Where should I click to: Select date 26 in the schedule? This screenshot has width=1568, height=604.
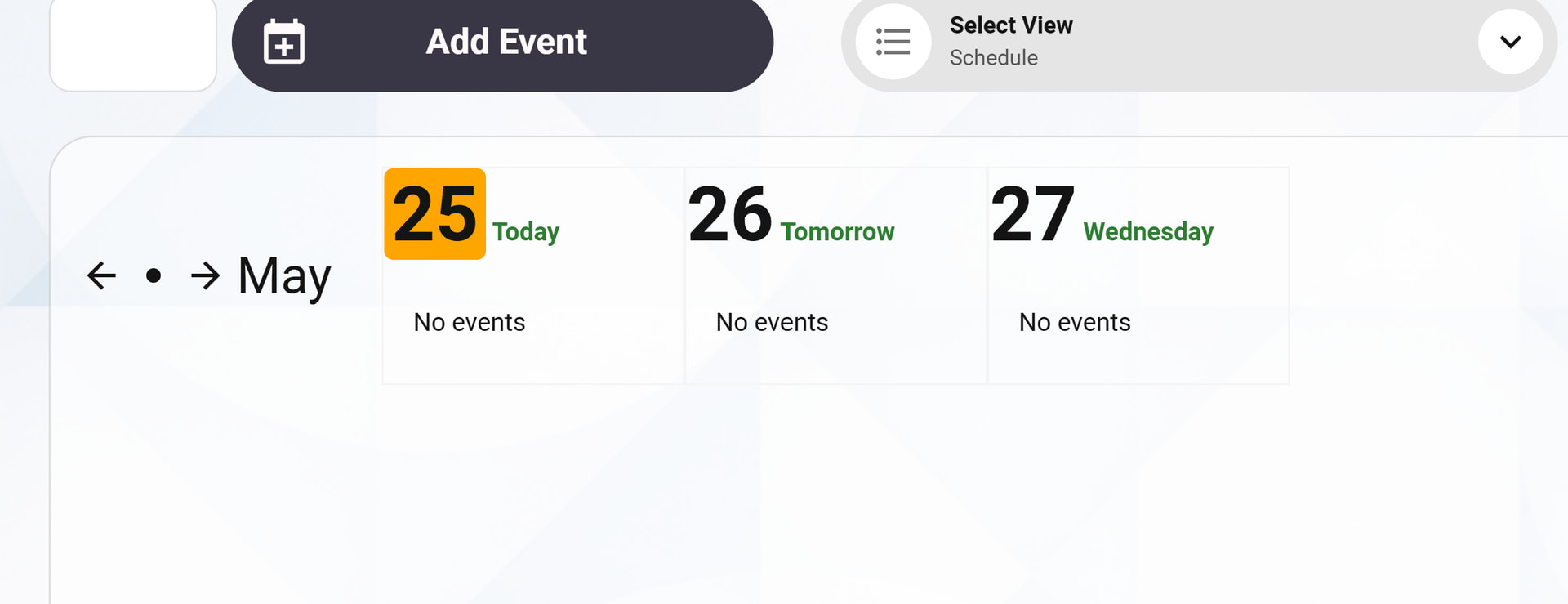[x=730, y=214]
